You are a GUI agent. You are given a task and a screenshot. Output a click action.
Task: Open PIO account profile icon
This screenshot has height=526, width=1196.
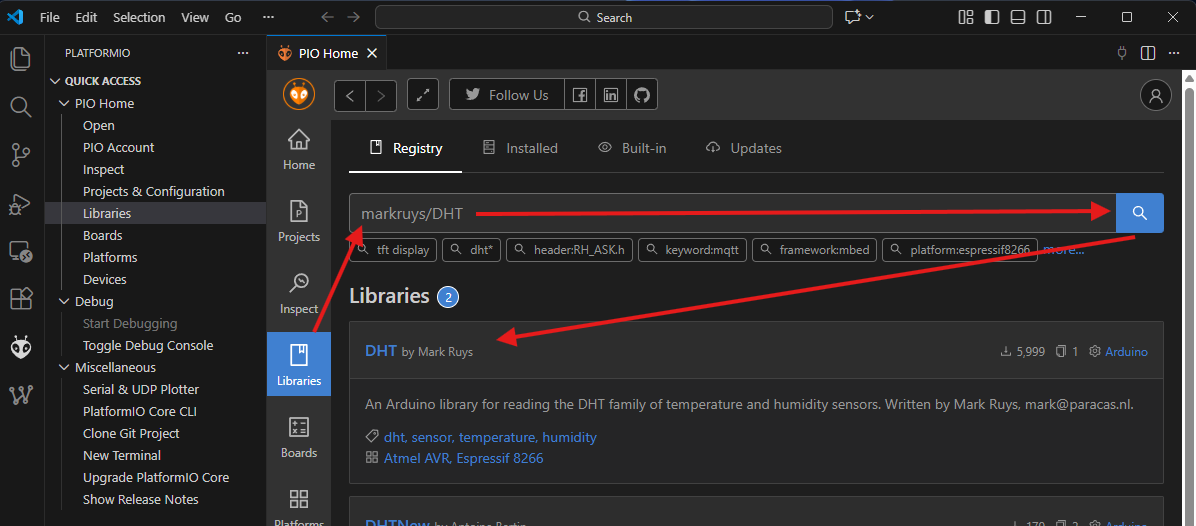(1155, 95)
